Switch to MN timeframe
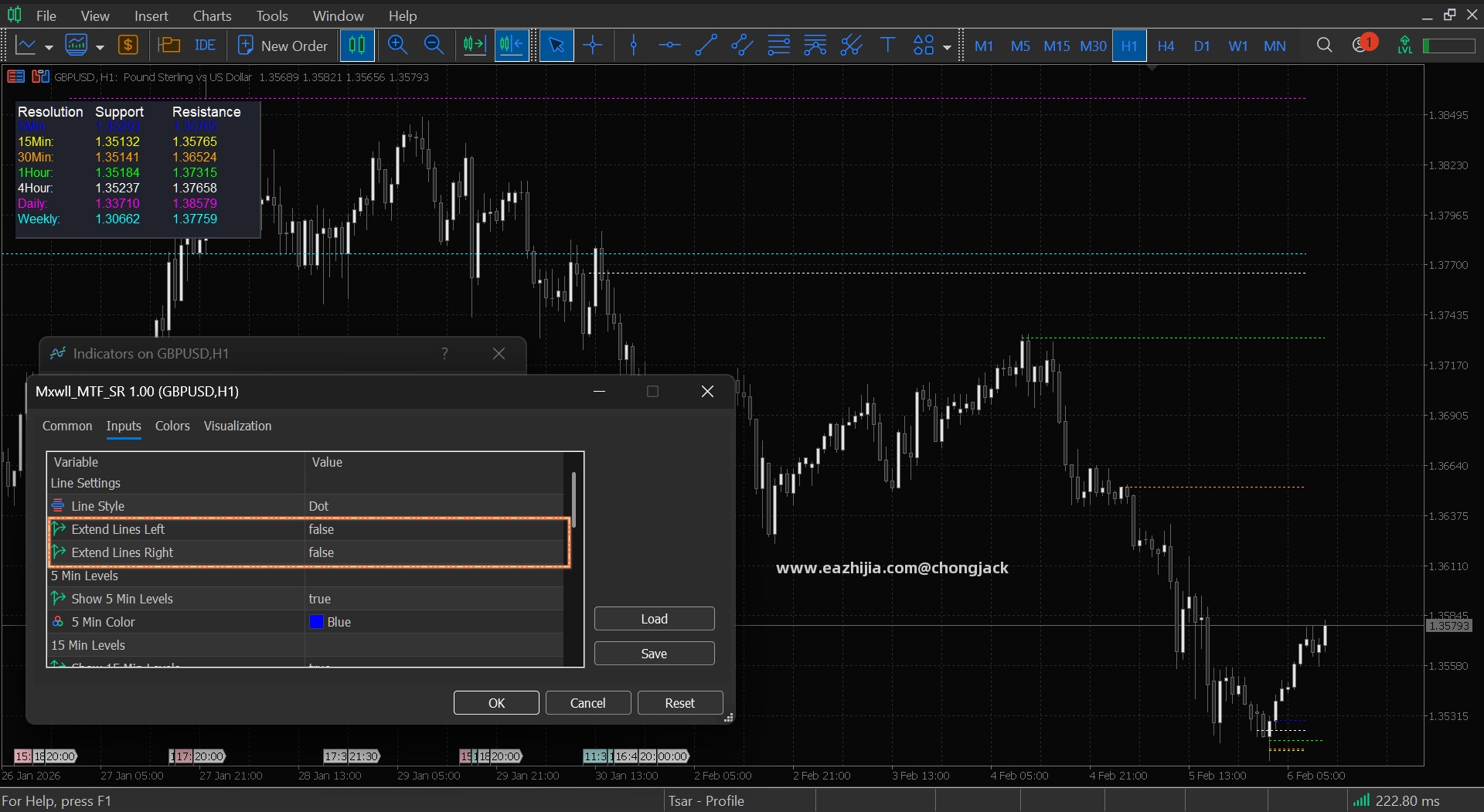Viewport: 1484px width, 812px height. [1275, 46]
